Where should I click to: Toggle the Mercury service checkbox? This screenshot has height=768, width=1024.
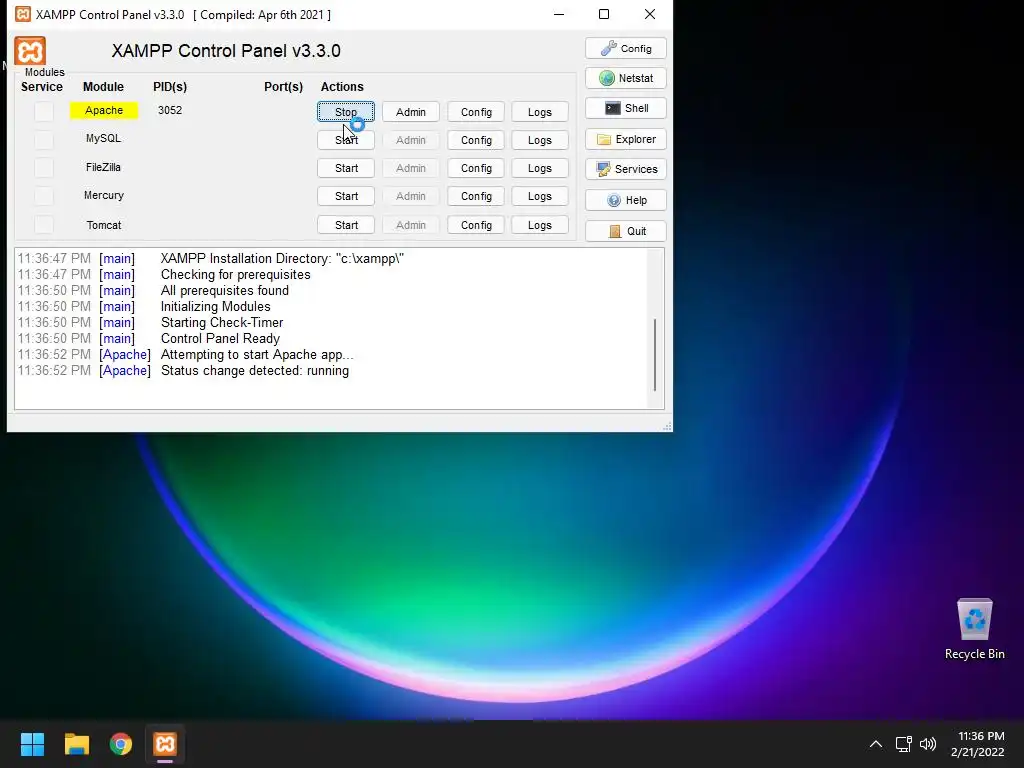(44, 196)
